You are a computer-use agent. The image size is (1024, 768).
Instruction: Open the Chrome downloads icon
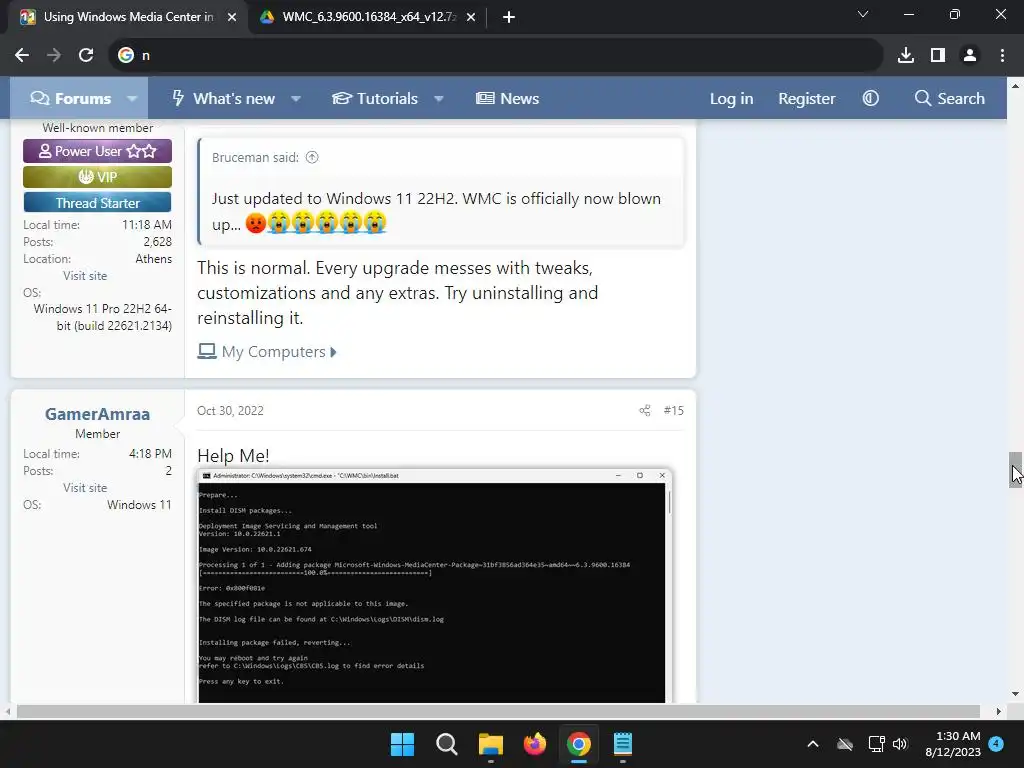tap(906, 56)
